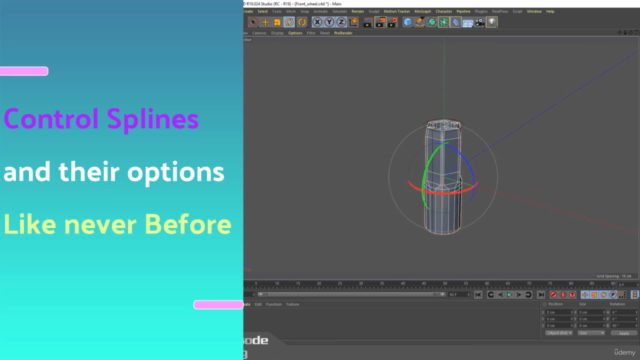The width and height of the screenshot is (640, 360).
Task: Step back one frame
Action: [x=500, y=295]
